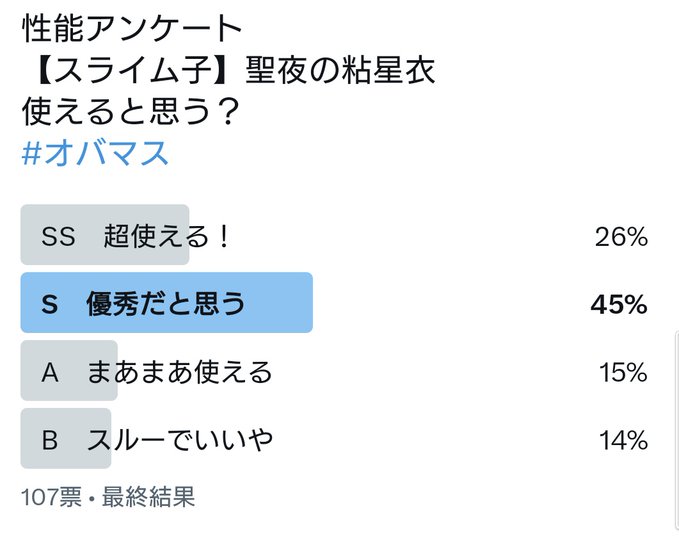
Task: Click the gray bar behind the B label
Action: [66, 439]
